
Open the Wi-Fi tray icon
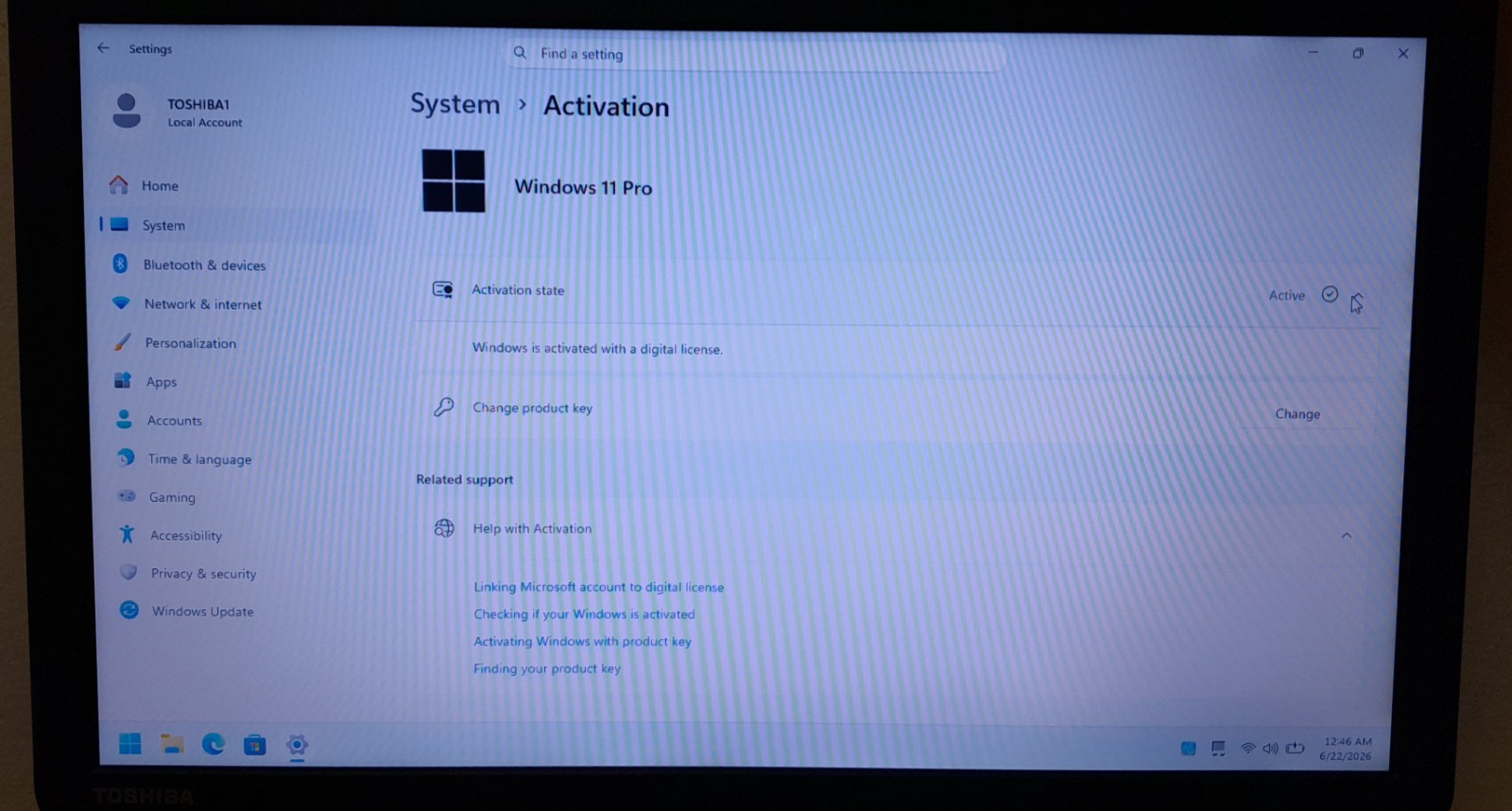coord(1247,748)
